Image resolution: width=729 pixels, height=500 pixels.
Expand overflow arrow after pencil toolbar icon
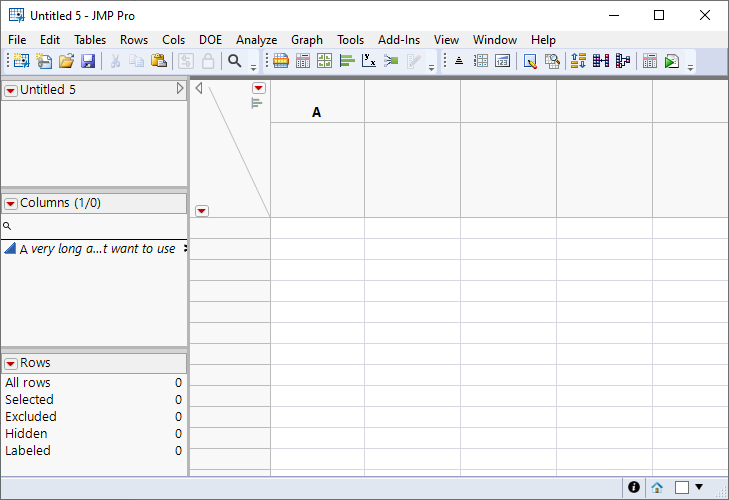[x=431, y=67]
